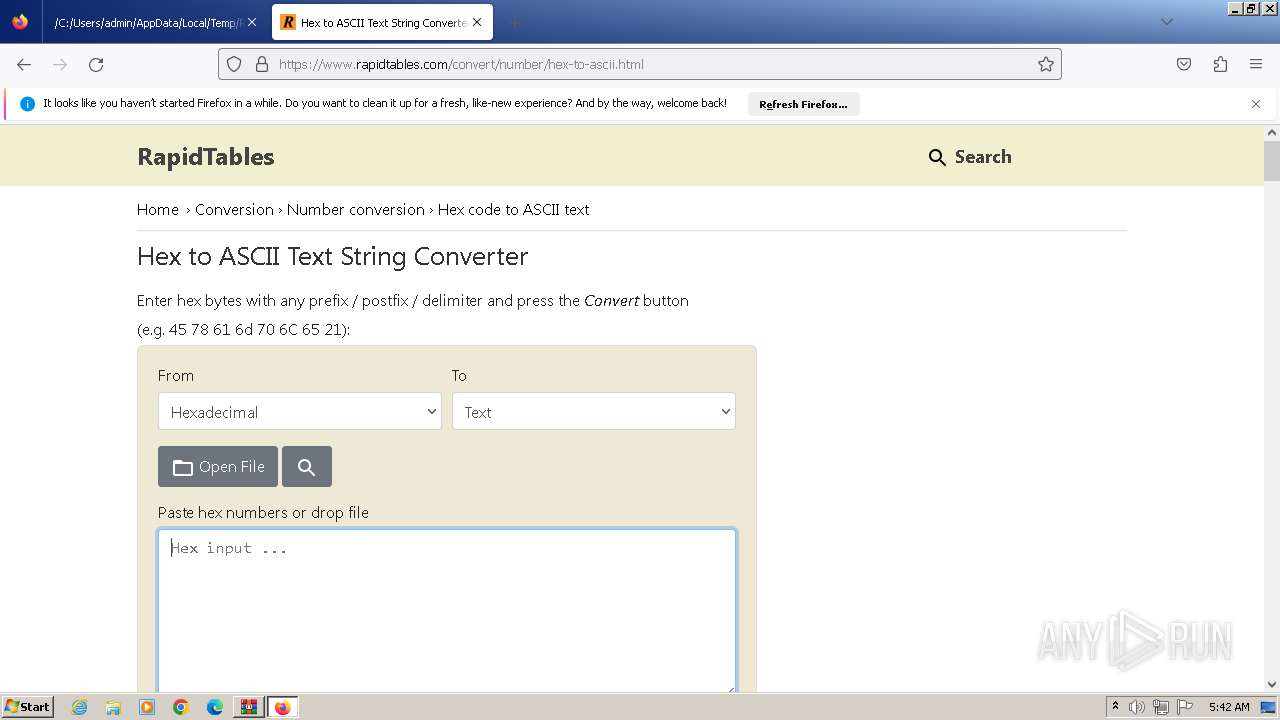1280x720 pixels.
Task: Reload the page with refresh icon
Action: 96,64
